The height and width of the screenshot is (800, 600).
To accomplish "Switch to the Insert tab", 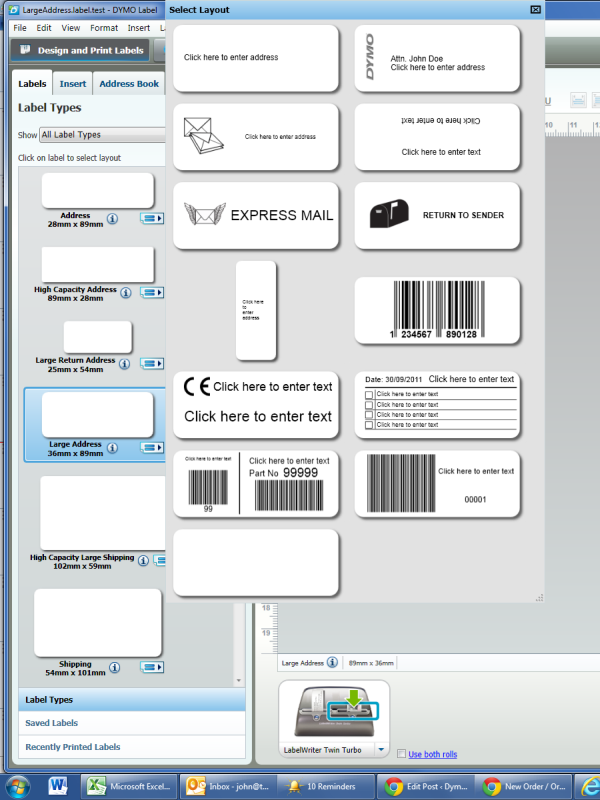I will pos(72,84).
